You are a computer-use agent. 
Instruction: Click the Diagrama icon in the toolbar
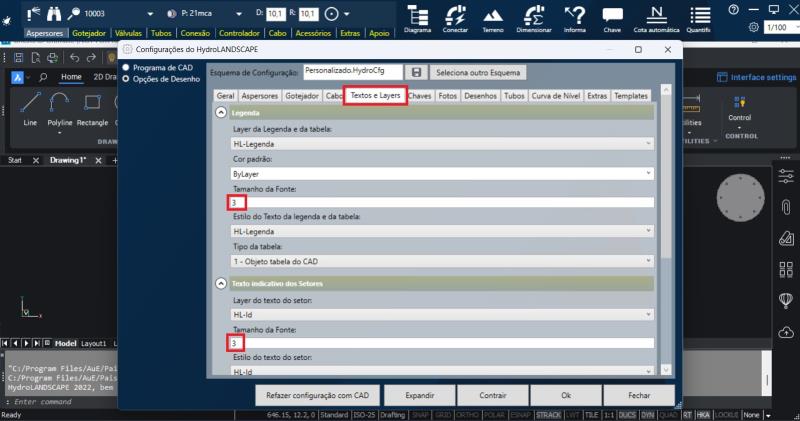(417, 16)
